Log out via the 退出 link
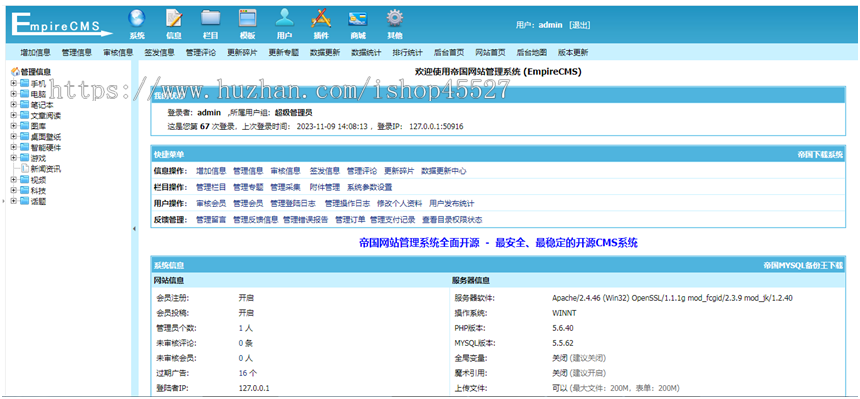Image resolution: width=860 pixels, height=399 pixels. (x=579, y=25)
